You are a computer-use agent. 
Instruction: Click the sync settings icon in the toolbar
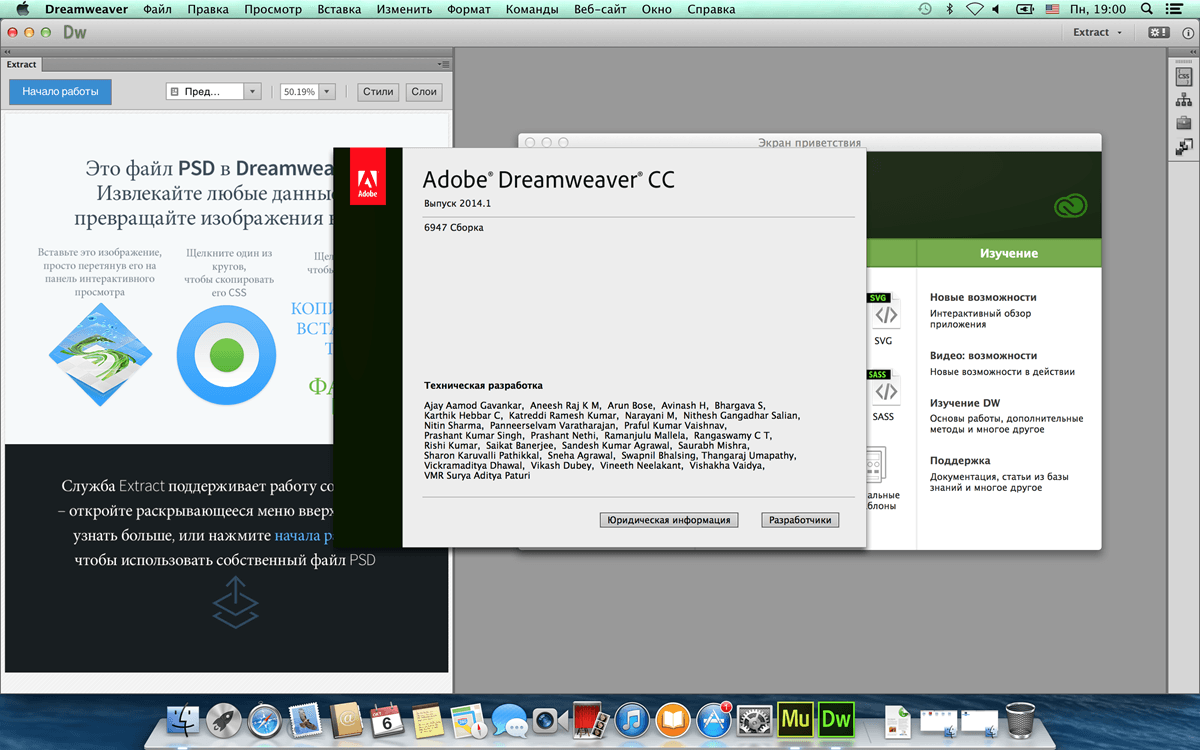pyautogui.click(x=1159, y=32)
